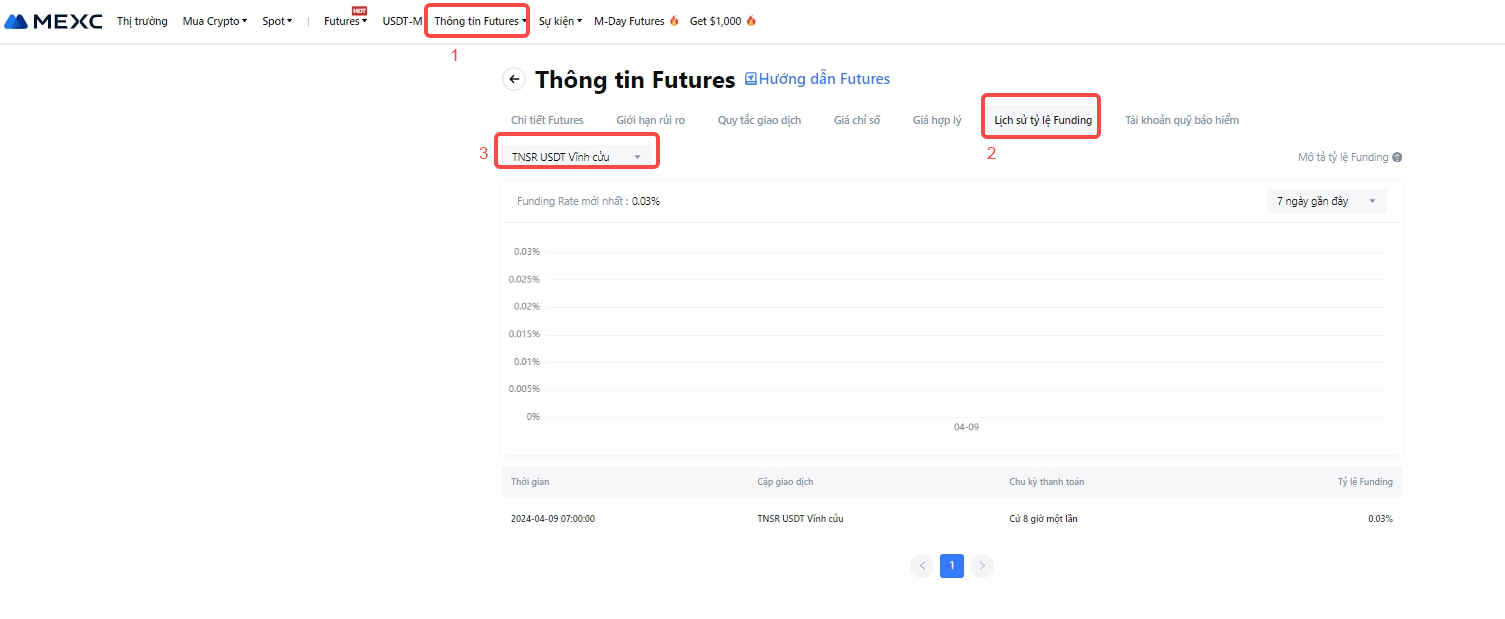Expand the Mua Crypto menu
The image size is (1505, 619).
click(x=214, y=21)
